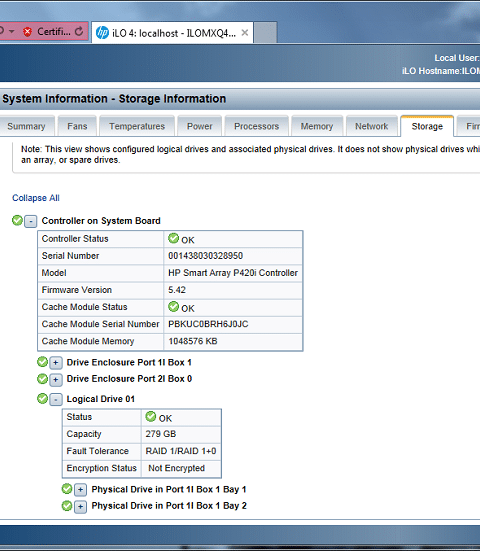Expand Physical Drive in Port 1I Box 1 Bay 2
This screenshot has width=480, height=551.
[80, 506]
